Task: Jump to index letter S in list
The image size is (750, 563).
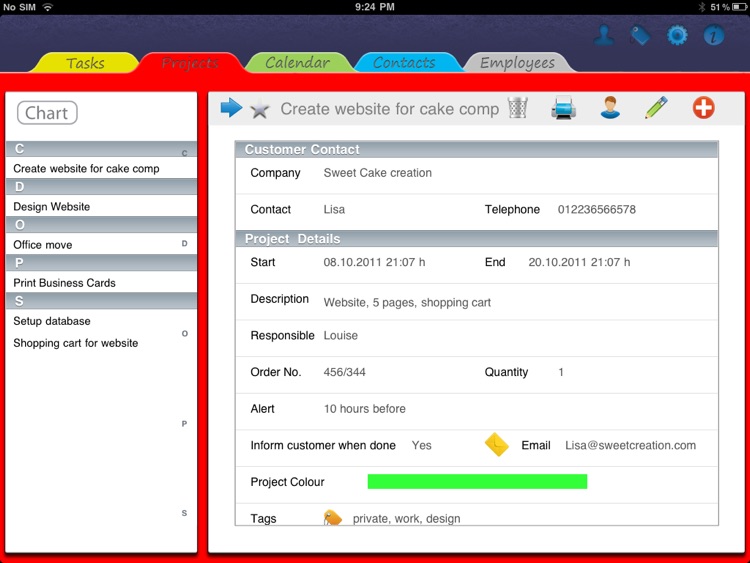Action: pyautogui.click(x=184, y=513)
